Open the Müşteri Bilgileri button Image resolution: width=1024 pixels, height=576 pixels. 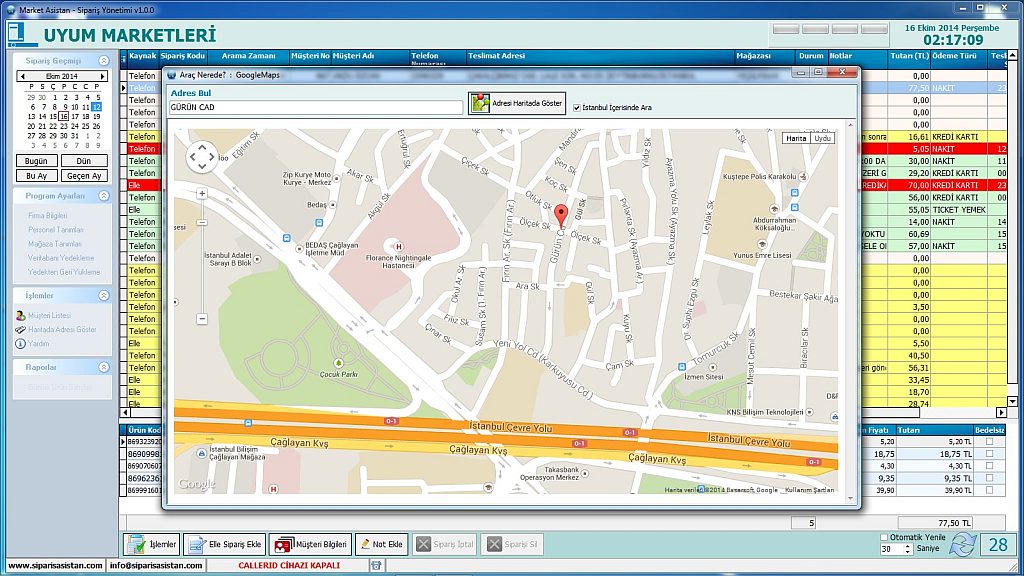coord(310,544)
